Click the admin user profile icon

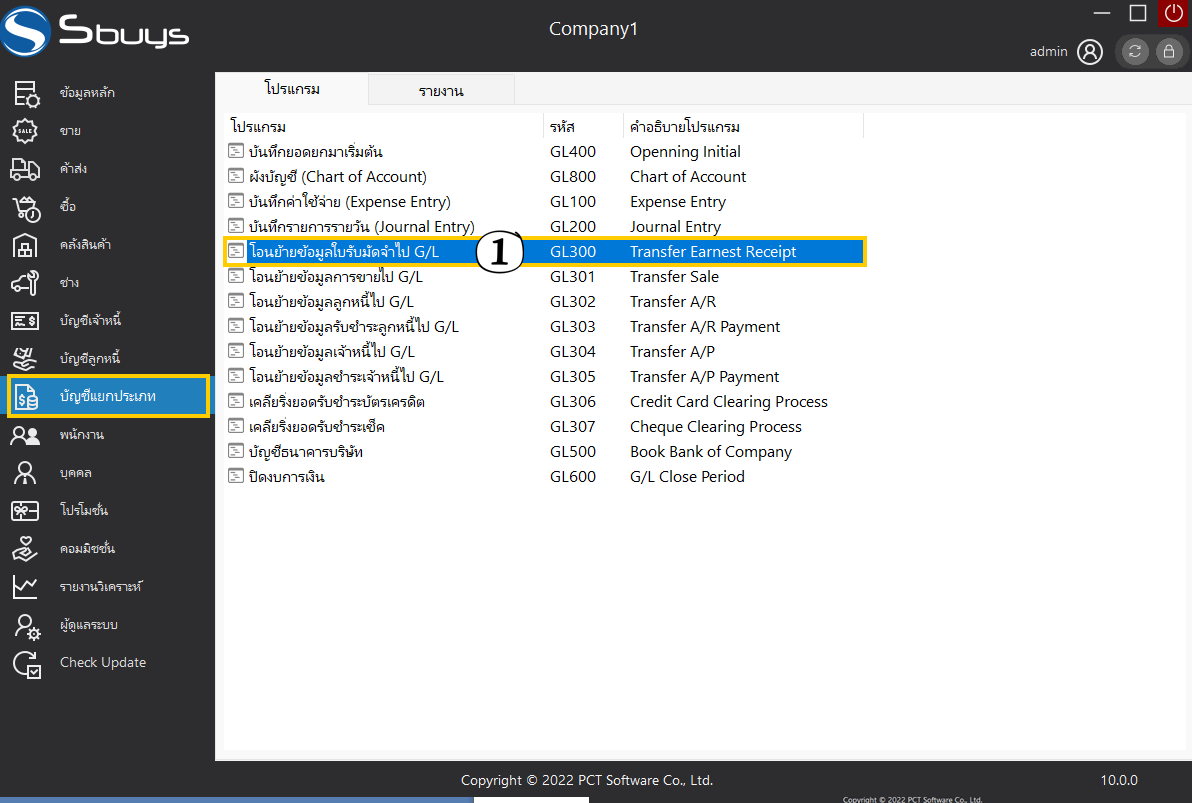(1090, 51)
